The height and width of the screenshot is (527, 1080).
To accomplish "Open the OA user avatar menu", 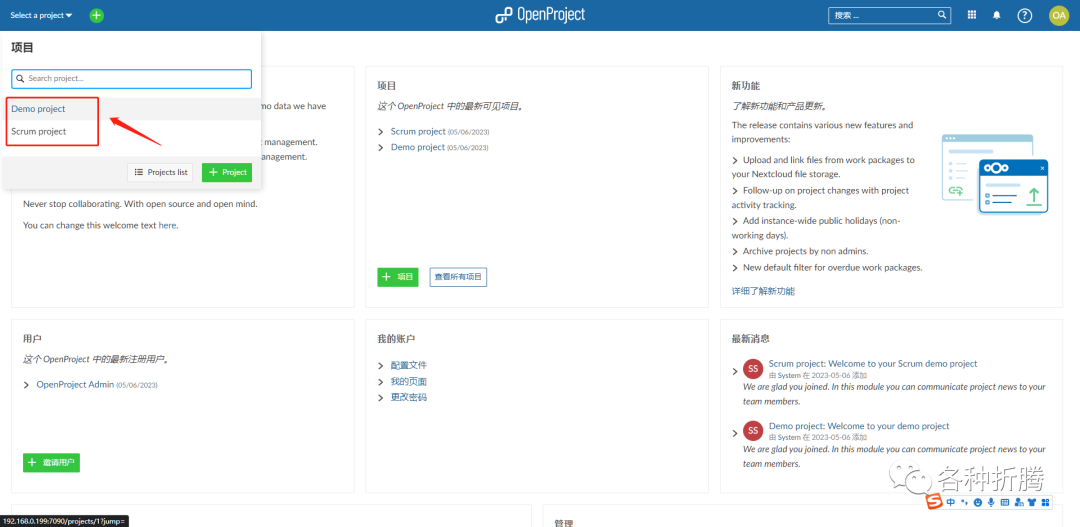I will [1059, 15].
